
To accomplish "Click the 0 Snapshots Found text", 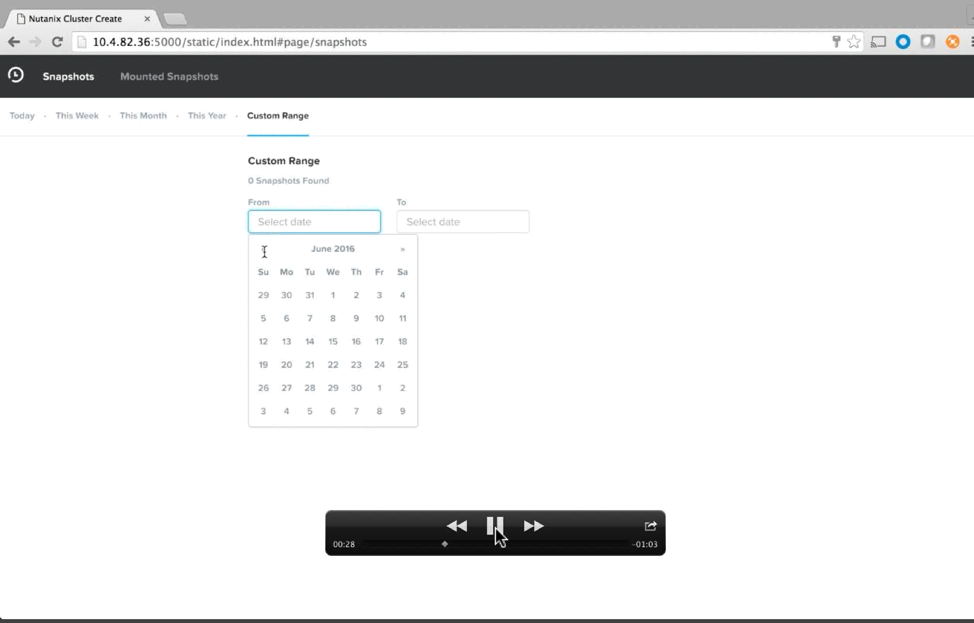I will point(288,181).
